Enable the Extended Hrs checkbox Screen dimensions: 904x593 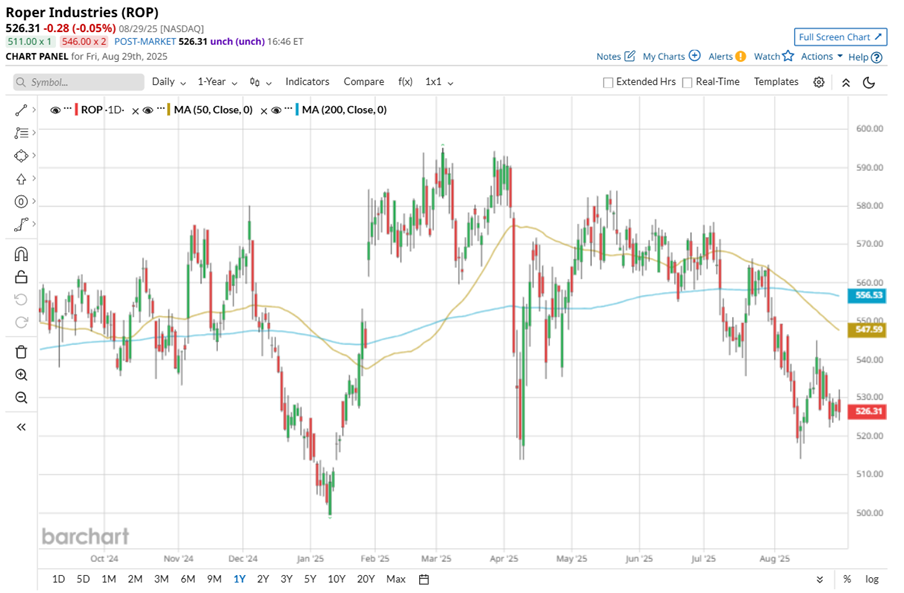608,82
